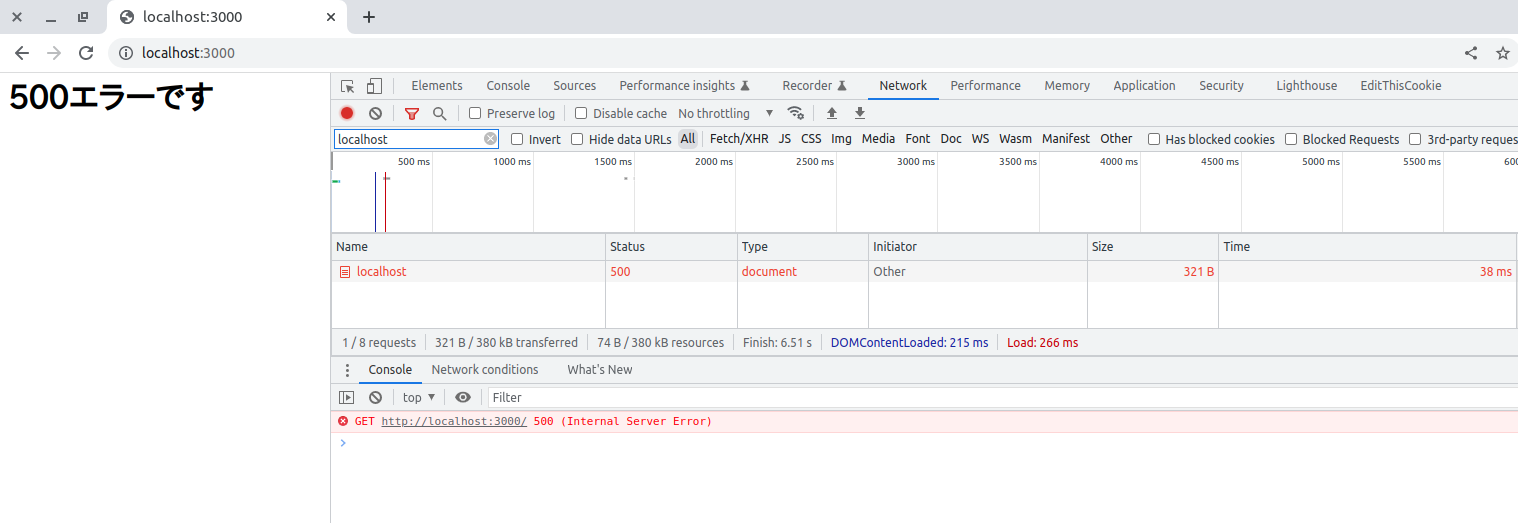Clear the localhost filter text icon

490,139
